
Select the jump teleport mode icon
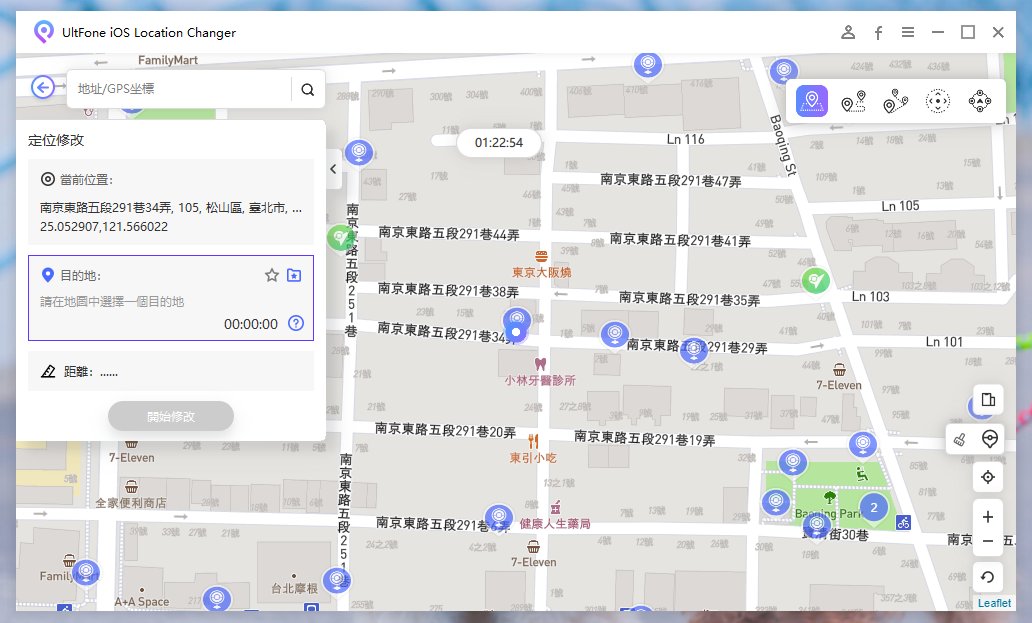pos(938,101)
